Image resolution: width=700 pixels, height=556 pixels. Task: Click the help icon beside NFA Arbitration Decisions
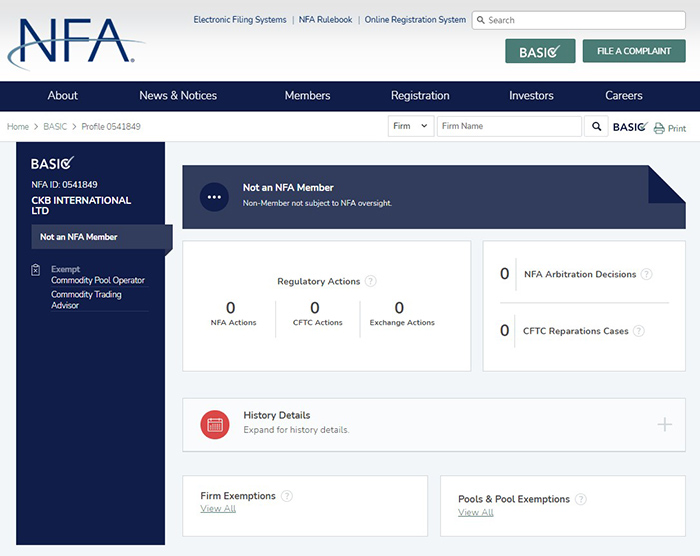pyautogui.click(x=646, y=274)
